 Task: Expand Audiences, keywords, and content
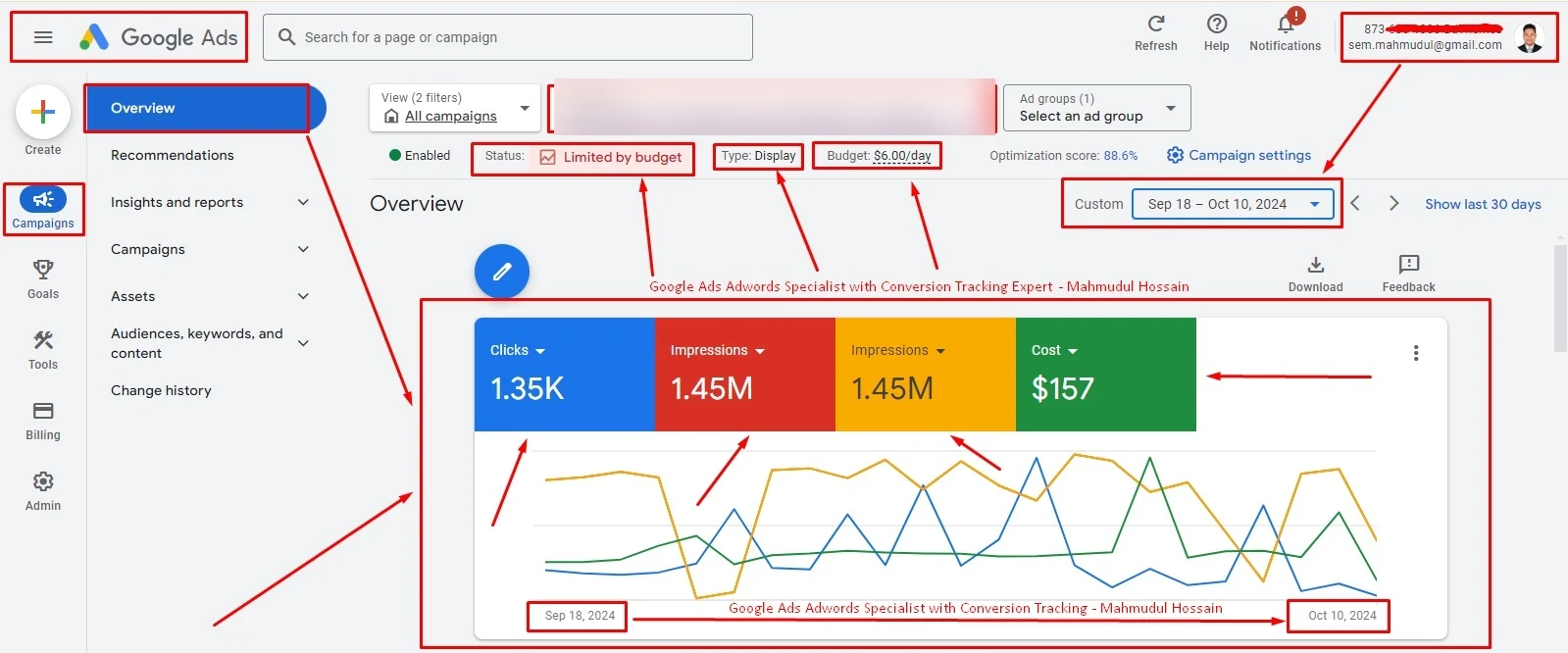303,343
